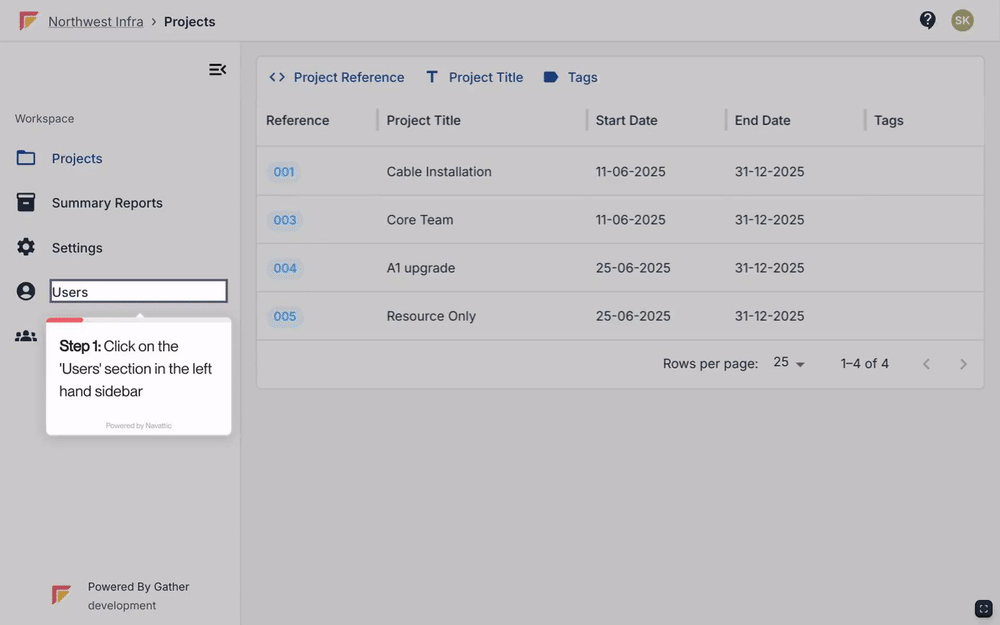Select the Project Title filter tab

tap(474, 77)
